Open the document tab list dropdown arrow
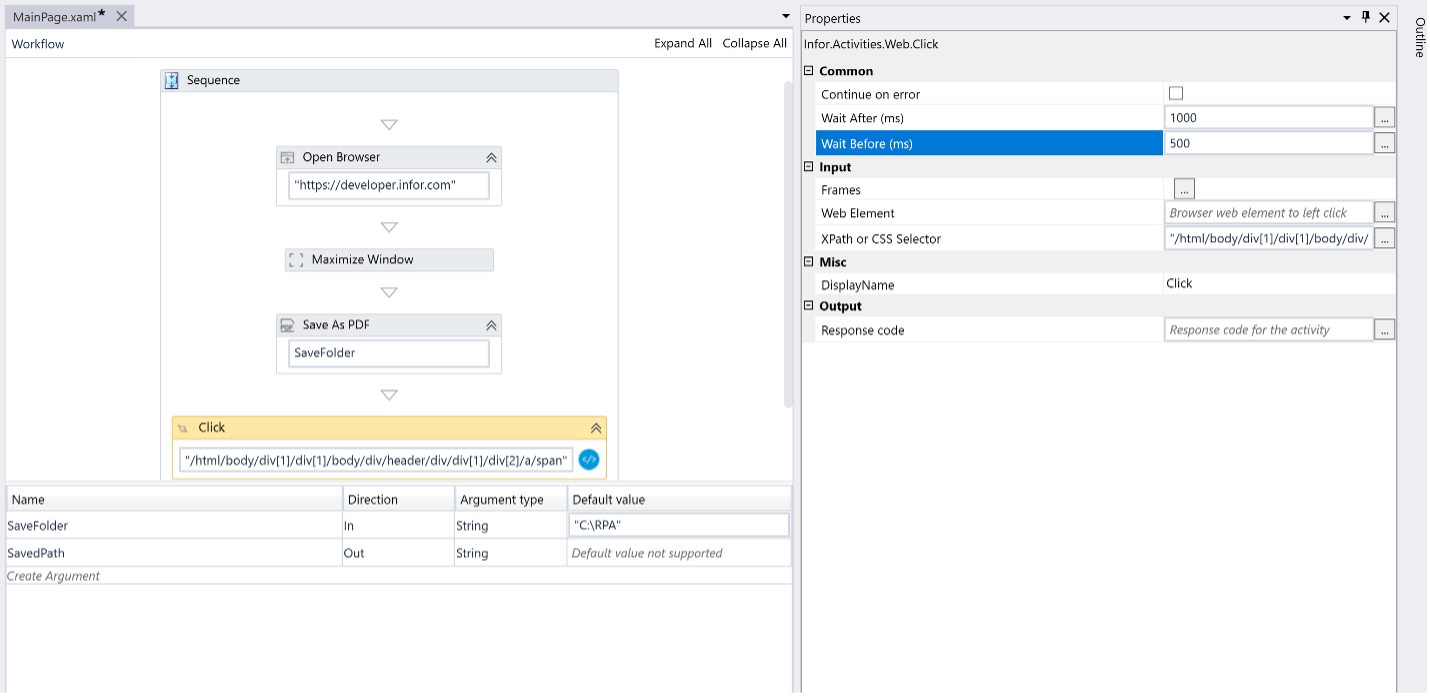 (786, 17)
